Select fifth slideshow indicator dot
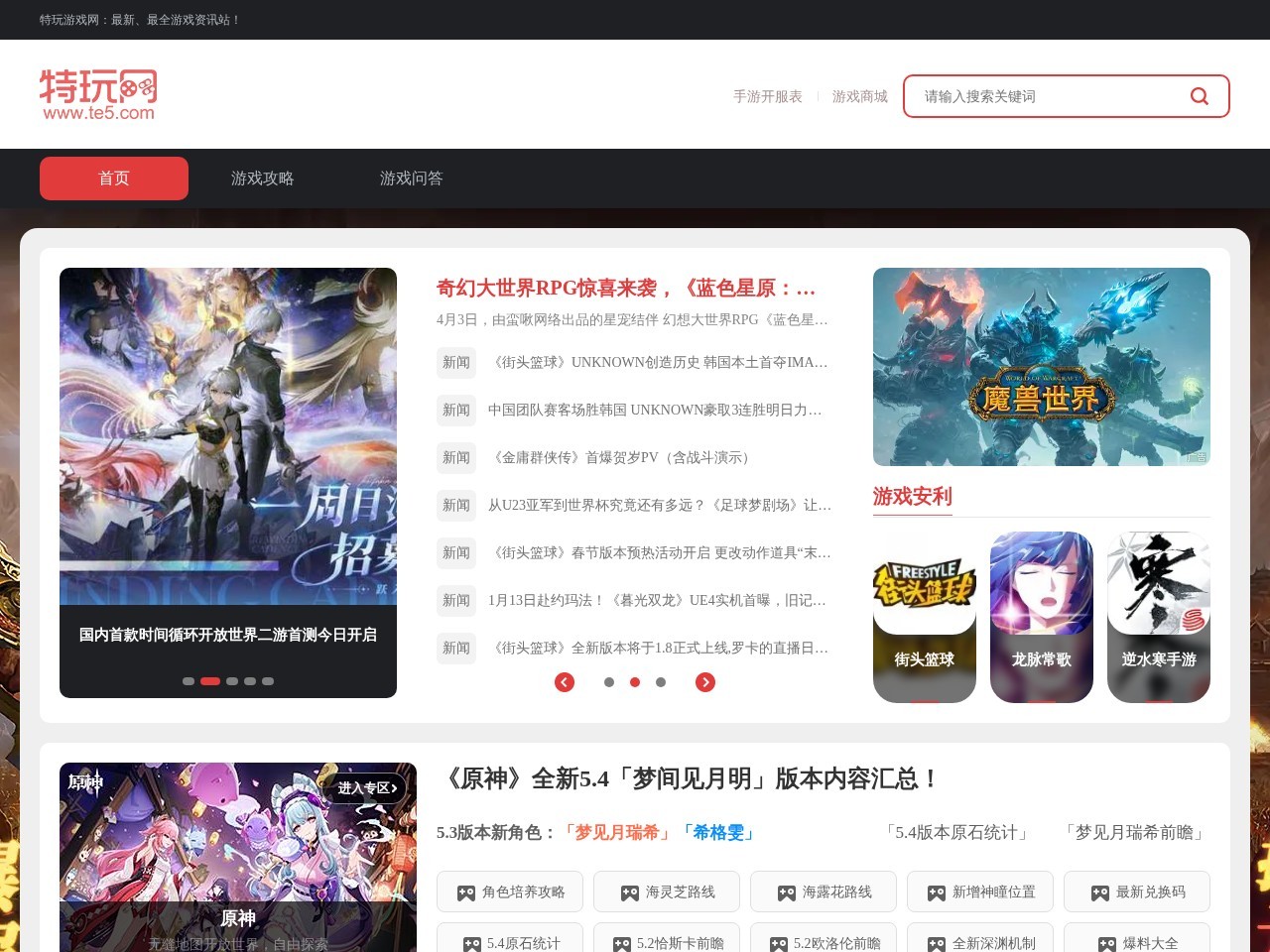The height and width of the screenshot is (952, 1270). 268,681
